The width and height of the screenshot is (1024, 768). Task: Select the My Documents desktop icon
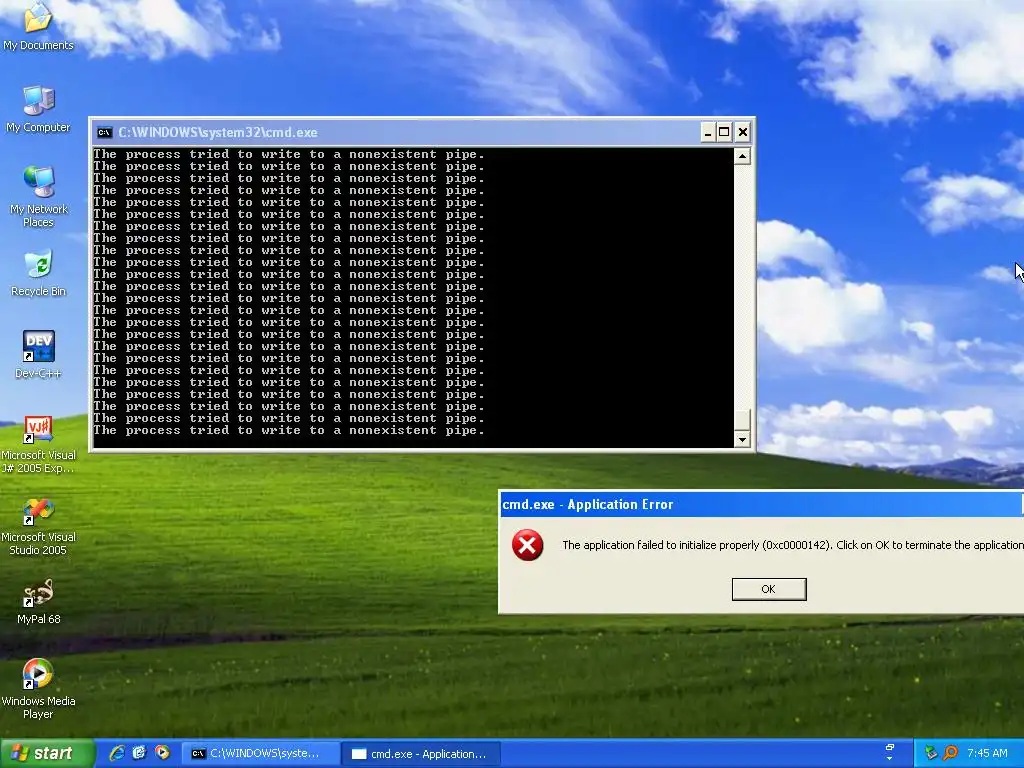[x=38, y=26]
